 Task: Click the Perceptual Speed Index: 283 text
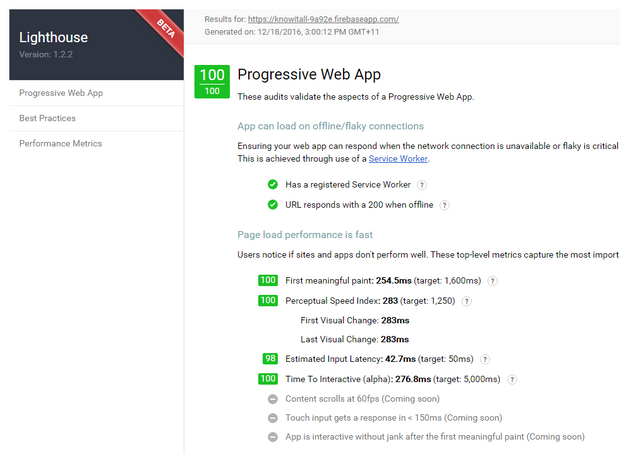(x=370, y=301)
